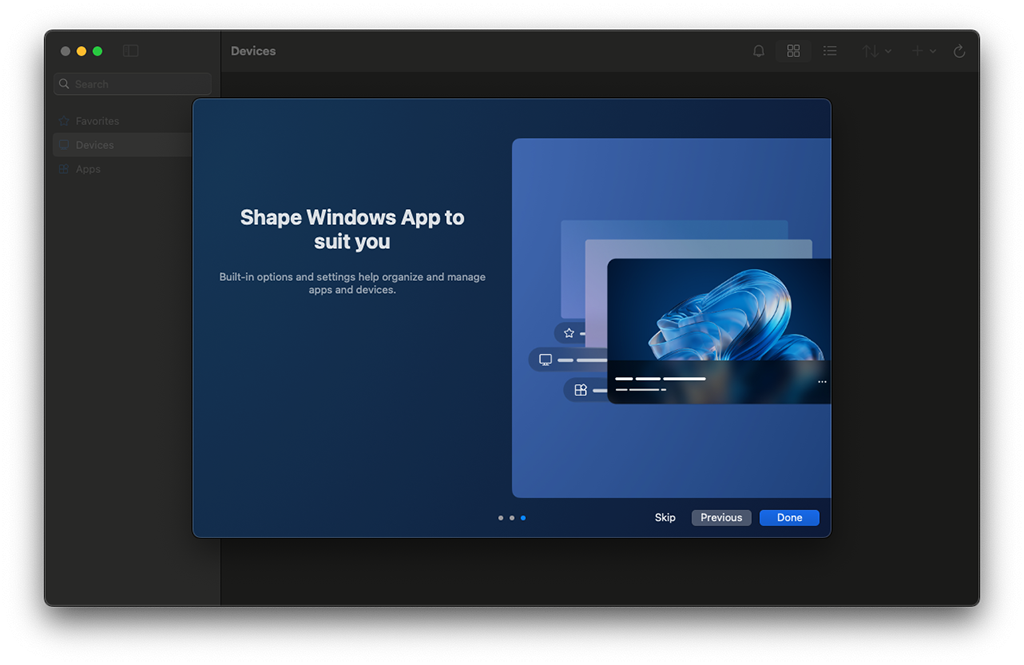Select the third onboarding page dot
Screen dimensions: 1024x665
(523, 518)
